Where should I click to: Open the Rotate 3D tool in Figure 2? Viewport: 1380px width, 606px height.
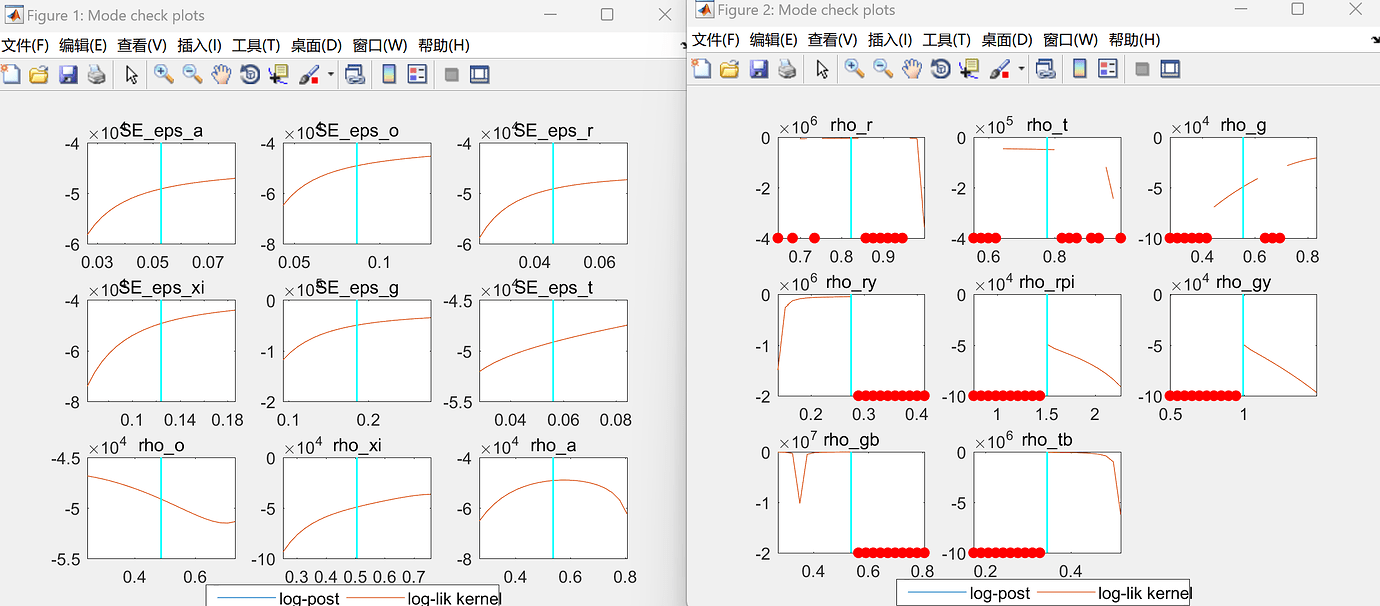(940, 69)
